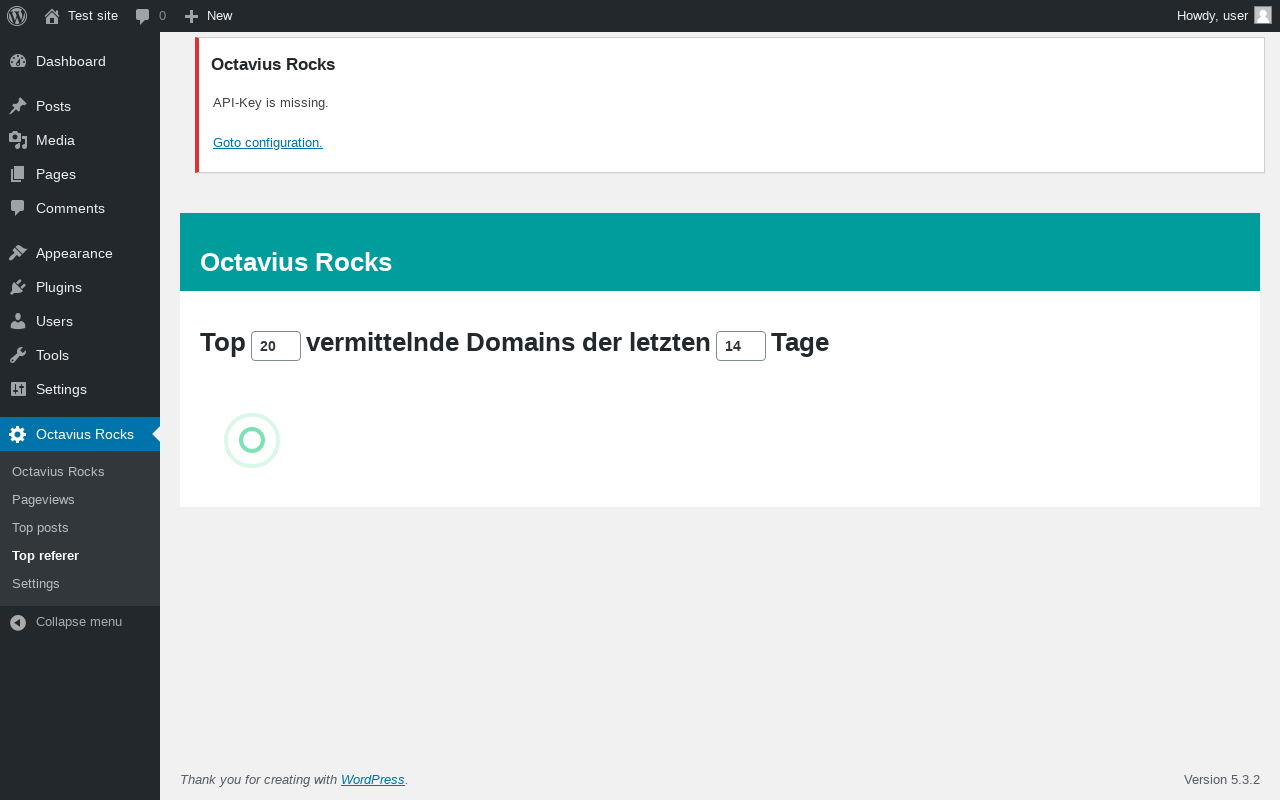
Task: Go to the Media menu
Action: coord(80,140)
